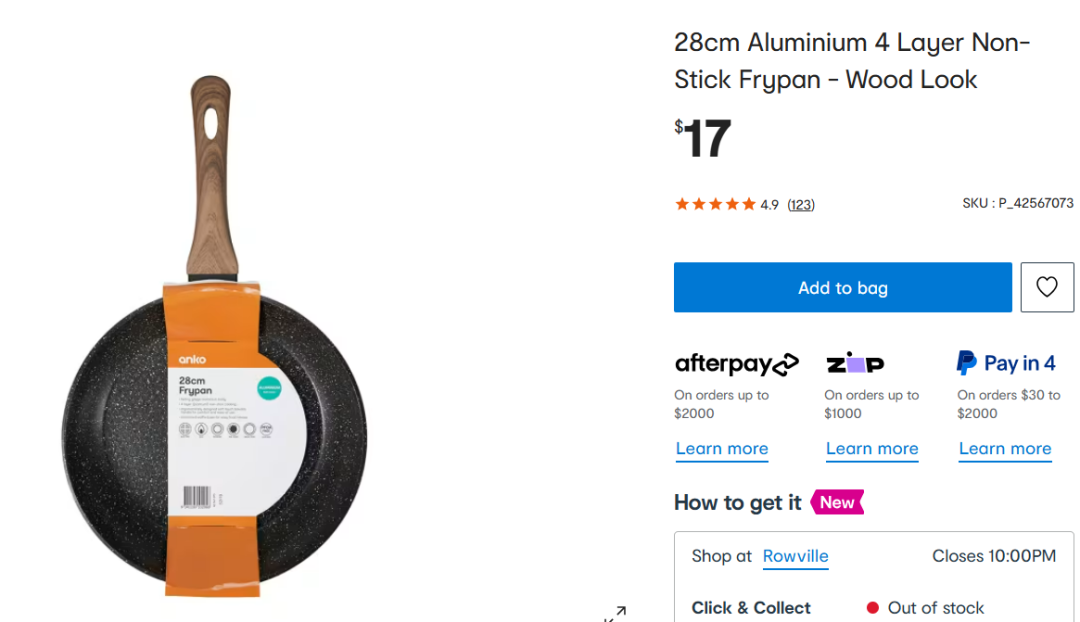This screenshot has width=1080, height=622.
Task: Learn more about Zip payments
Action: pyautogui.click(x=871, y=449)
